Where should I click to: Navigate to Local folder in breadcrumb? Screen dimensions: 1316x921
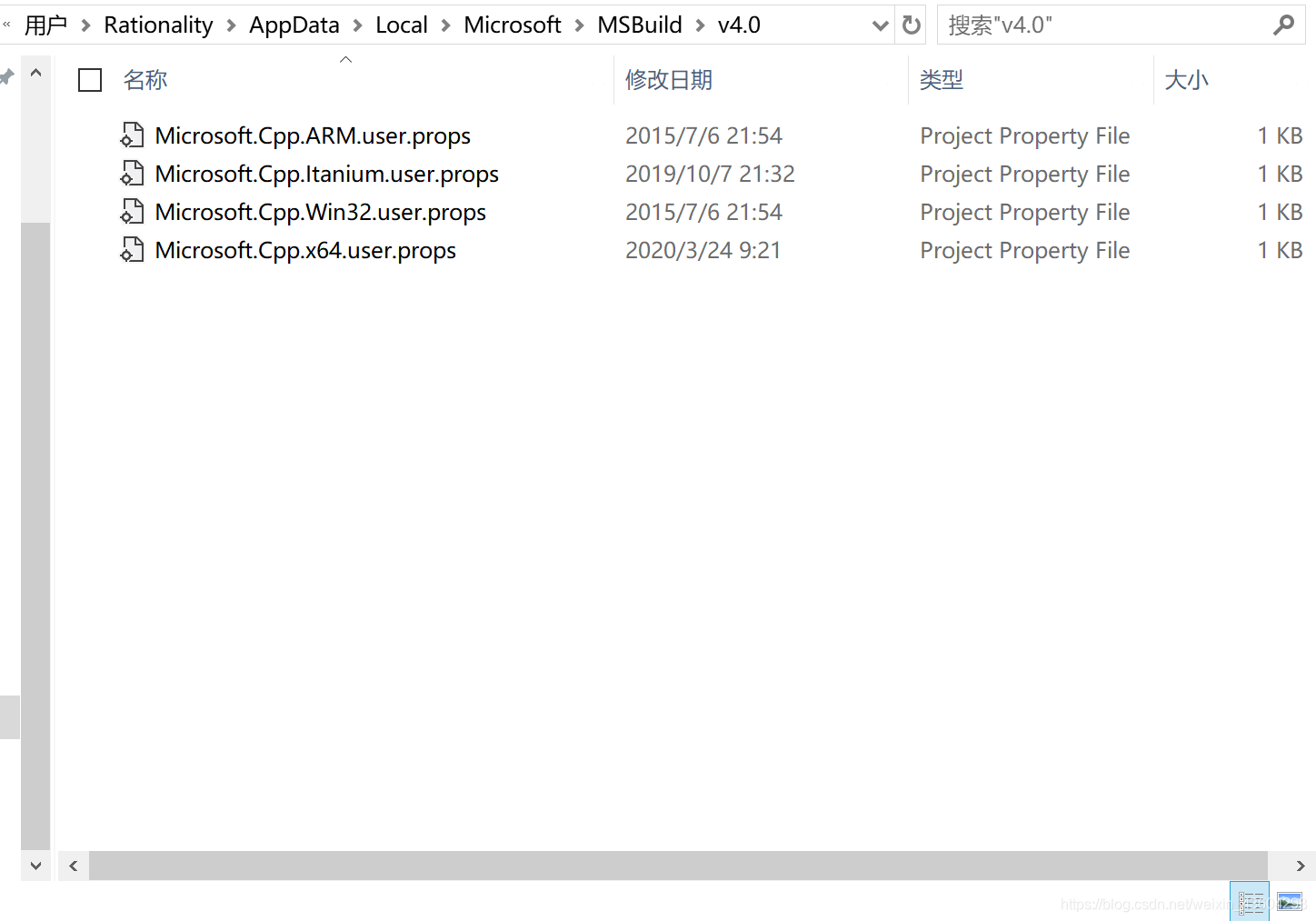(x=402, y=25)
